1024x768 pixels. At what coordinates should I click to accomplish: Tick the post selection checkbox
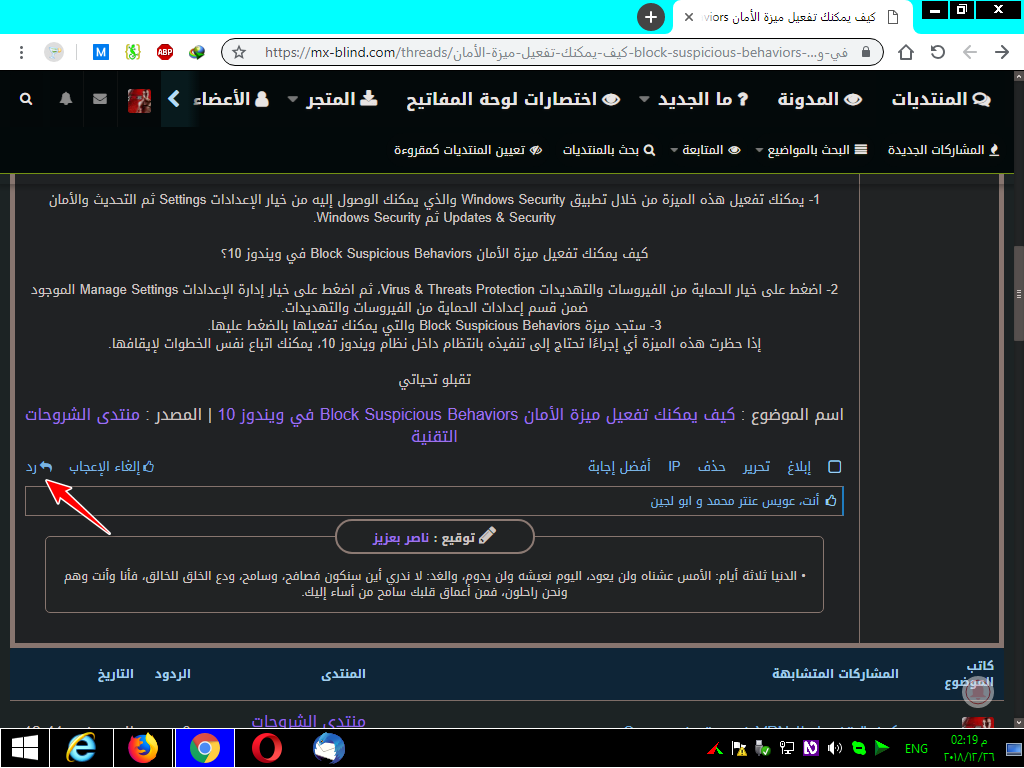(835, 466)
